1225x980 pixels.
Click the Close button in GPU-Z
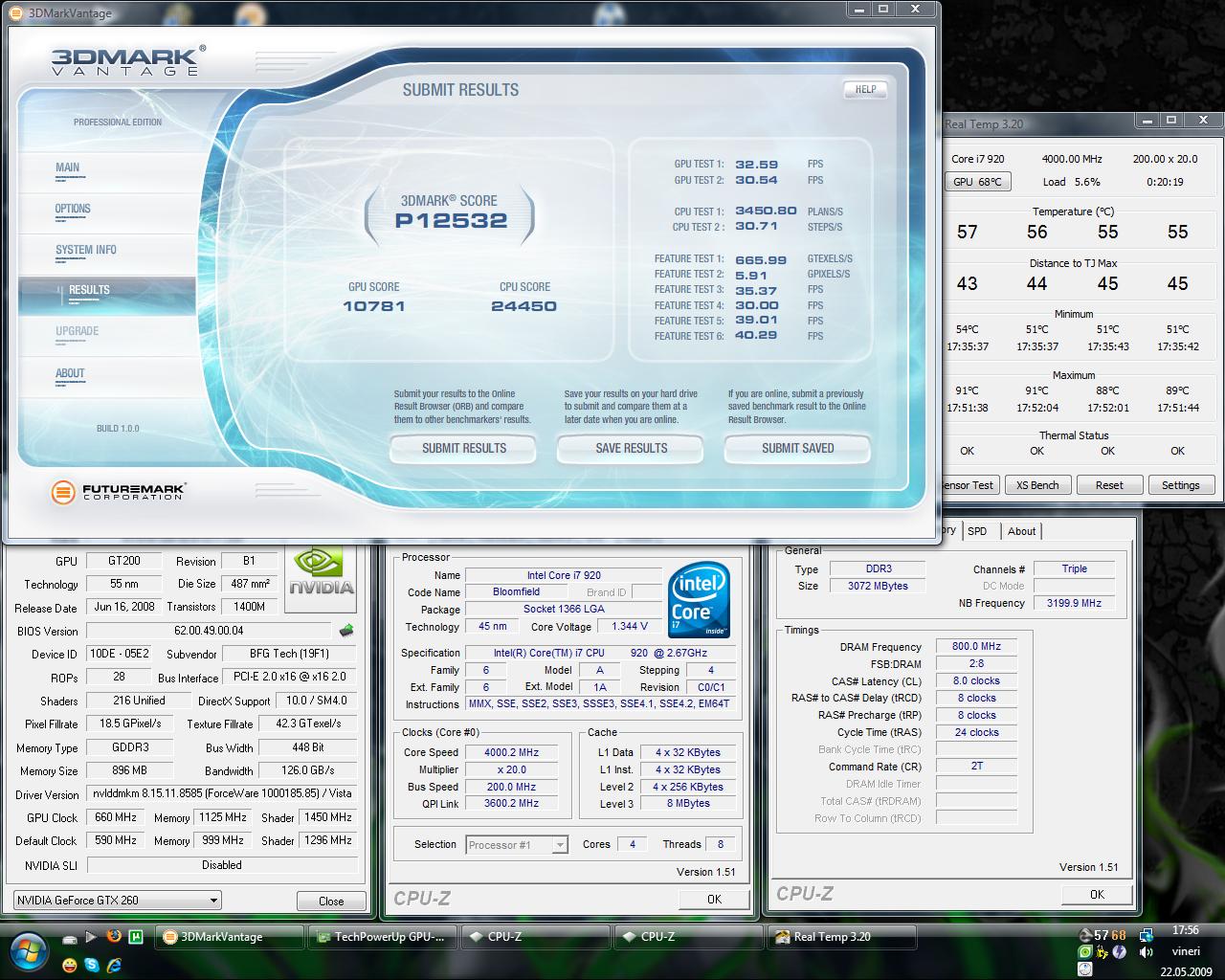[331, 901]
